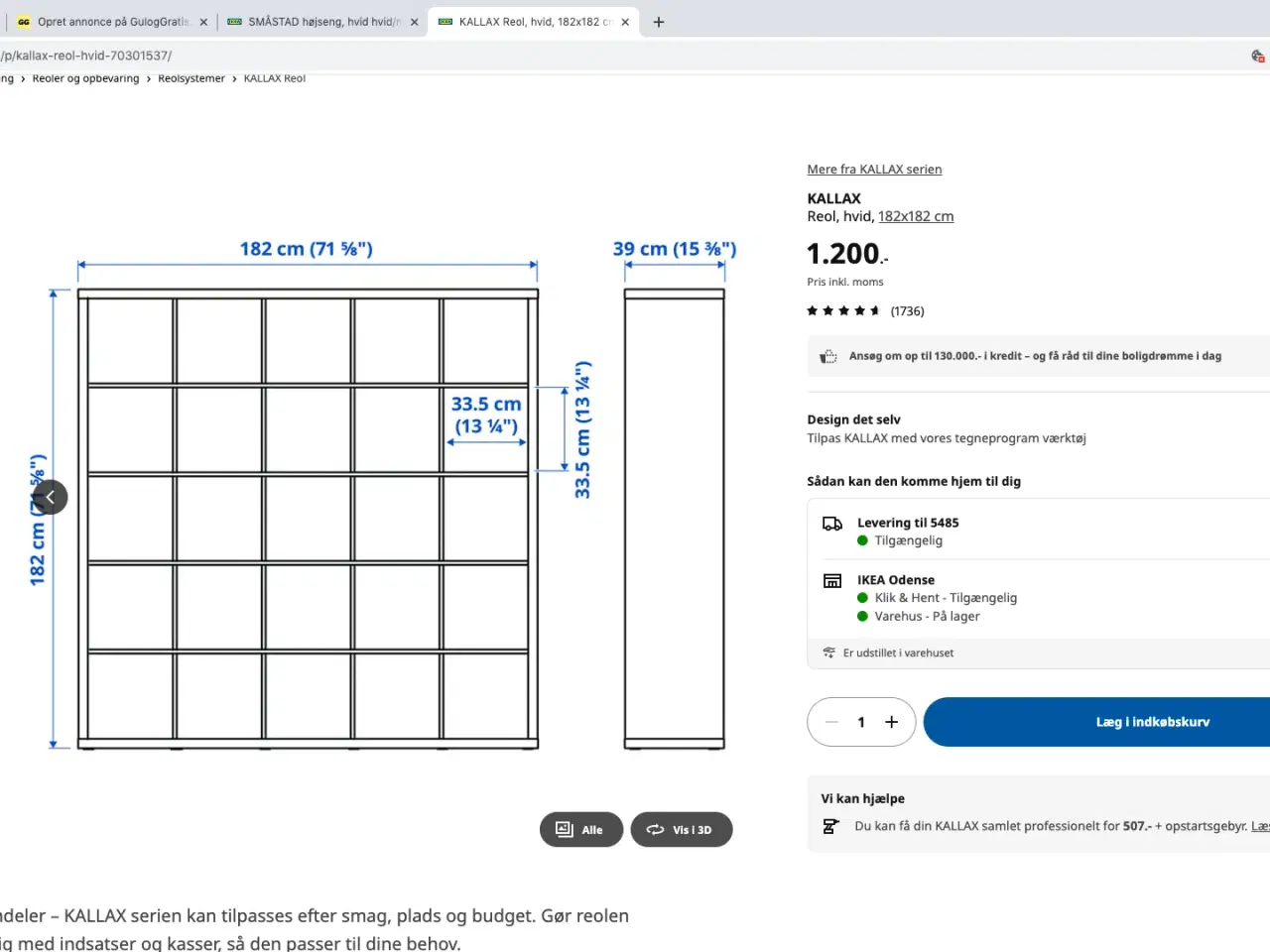
Task: Close the SMÅSTAD højseng tab
Action: tap(414, 22)
